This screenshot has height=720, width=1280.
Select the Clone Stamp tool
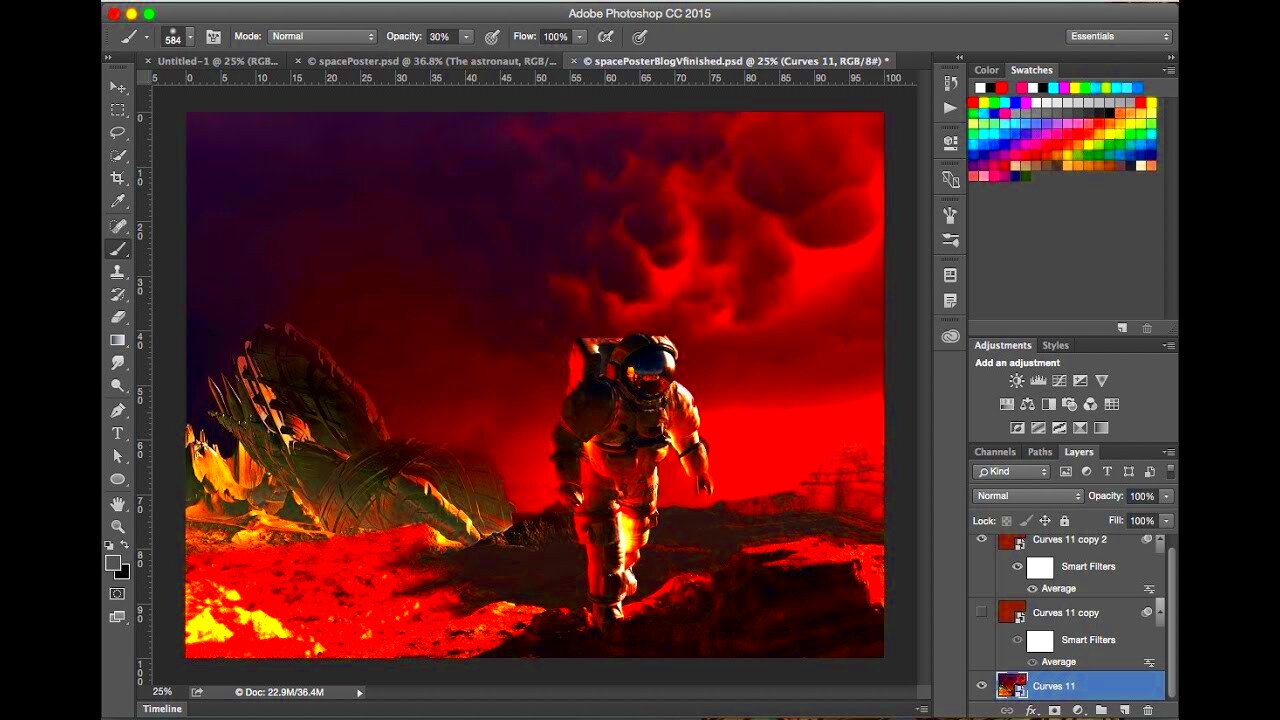pyautogui.click(x=118, y=272)
